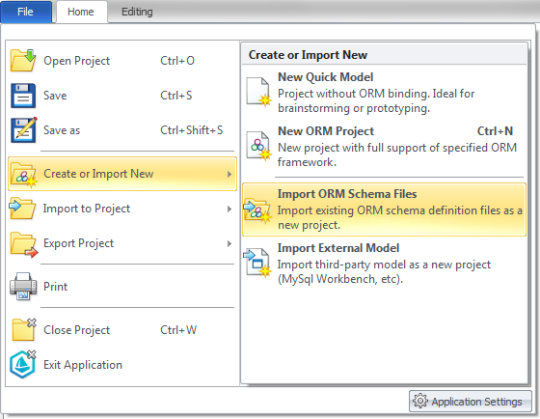
Task: Click the Save floppy disk icon
Action: (23, 95)
